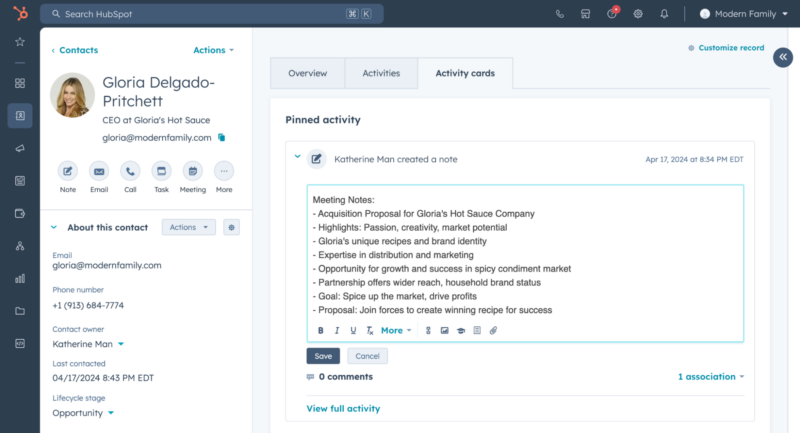Toggle underline formatting in the note

(353, 330)
